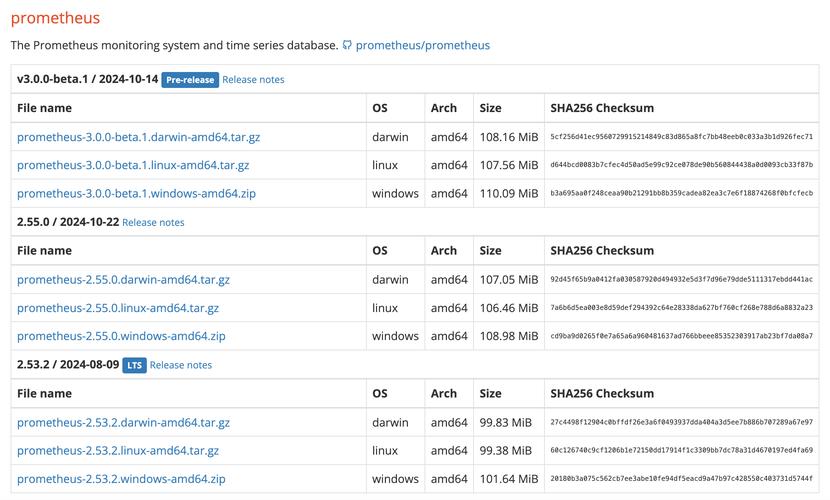The height and width of the screenshot is (500, 830).
Task: Click SHA256 checksum of 2.53.2 windows build
Action: [681, 479]
